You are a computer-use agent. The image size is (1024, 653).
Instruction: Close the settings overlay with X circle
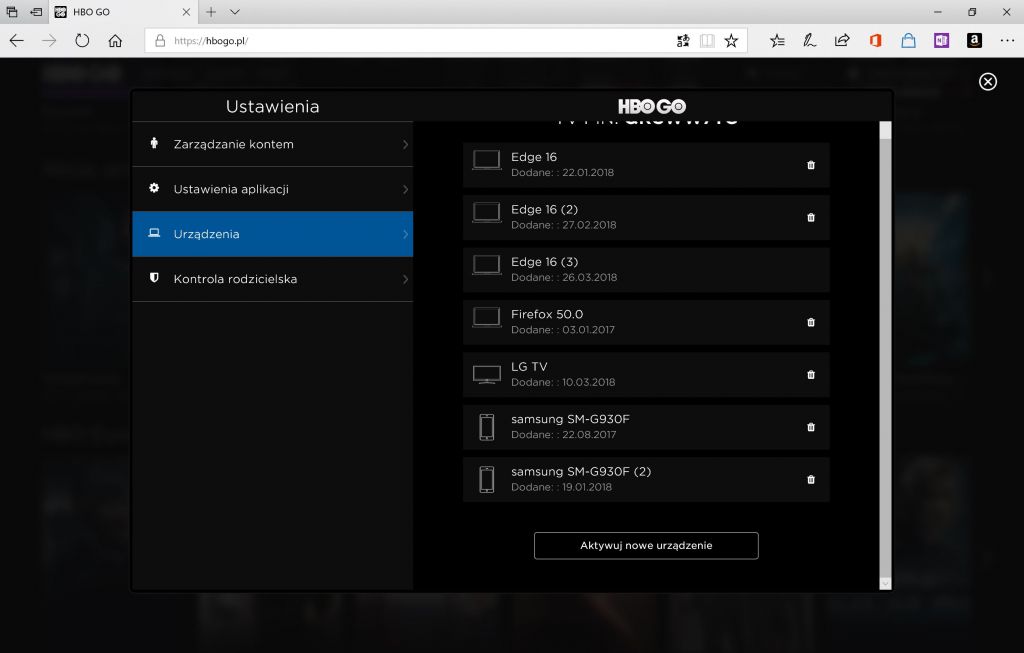[x=987, y=82]
